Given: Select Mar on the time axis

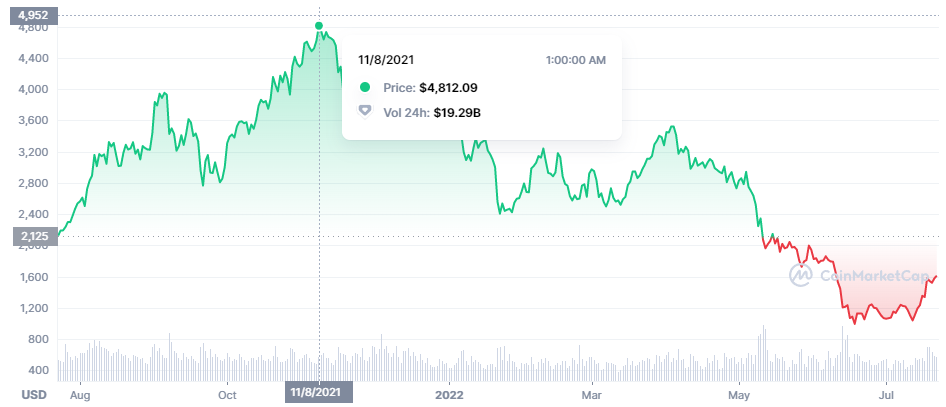Looking at the screenshot, I should 591,395.
